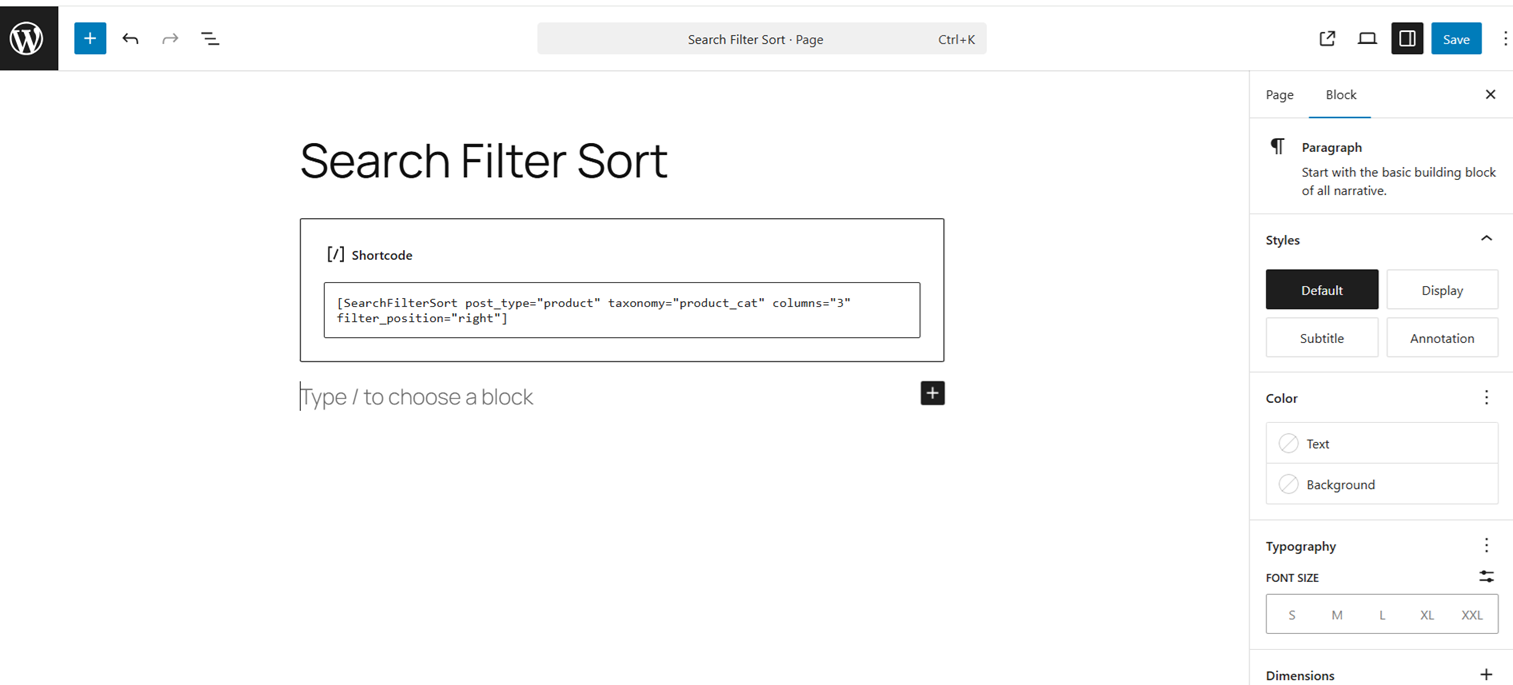Select the Block tab
The width and height of the screenshot is (1513, 685).
tap(1341, 95)
